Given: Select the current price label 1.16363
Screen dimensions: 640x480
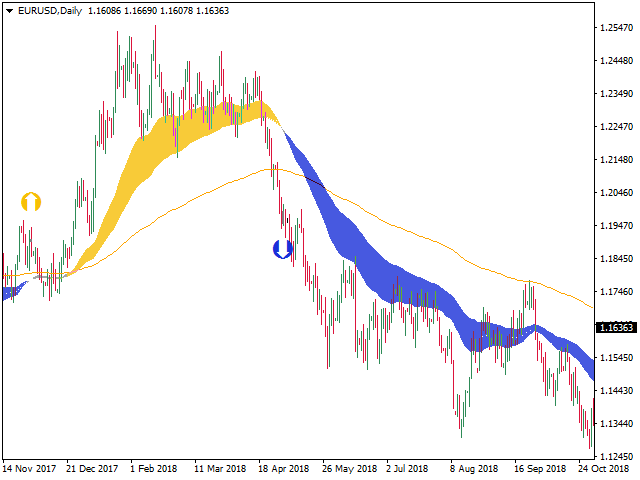Looking at the screenshot, I should click(616, 327).
